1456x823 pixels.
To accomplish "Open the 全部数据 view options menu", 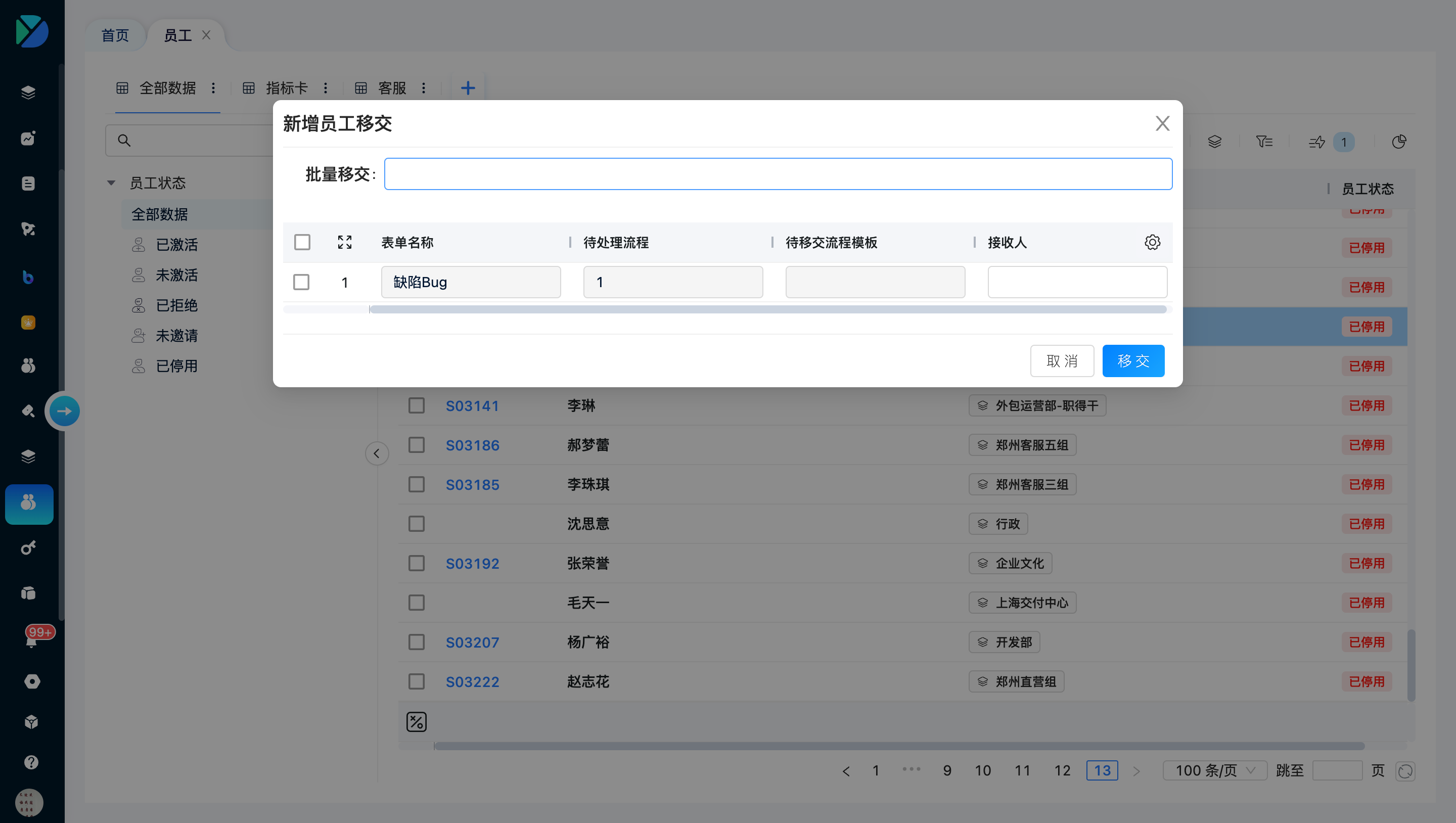I will tap(214, 88).
